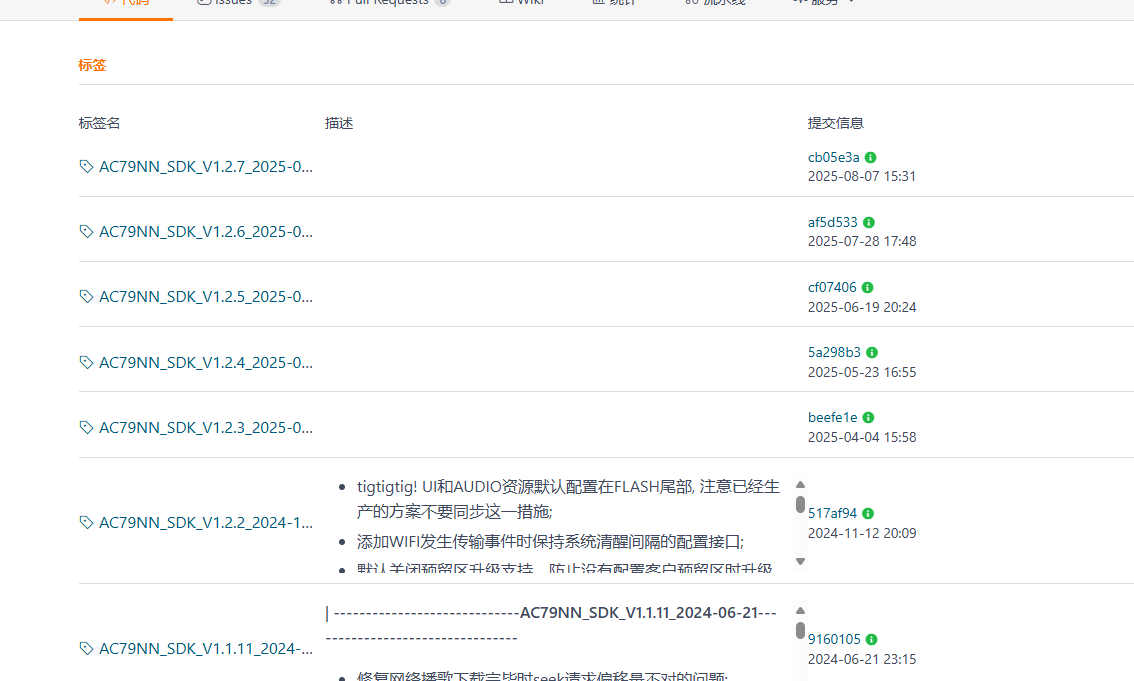1134x681 pixels.
Task: Open commit beefe1e
Action: 832,417
